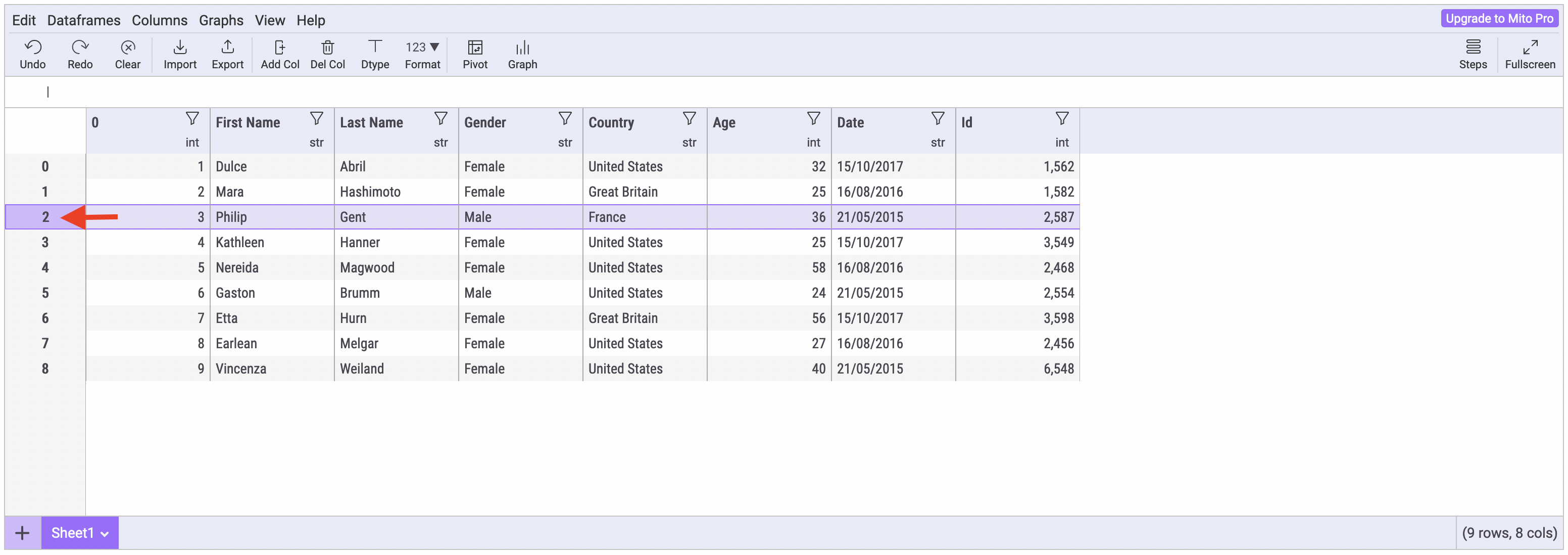
Task: Open the Sheet1 tab dropdown chevron
Action: click(105, 534)
